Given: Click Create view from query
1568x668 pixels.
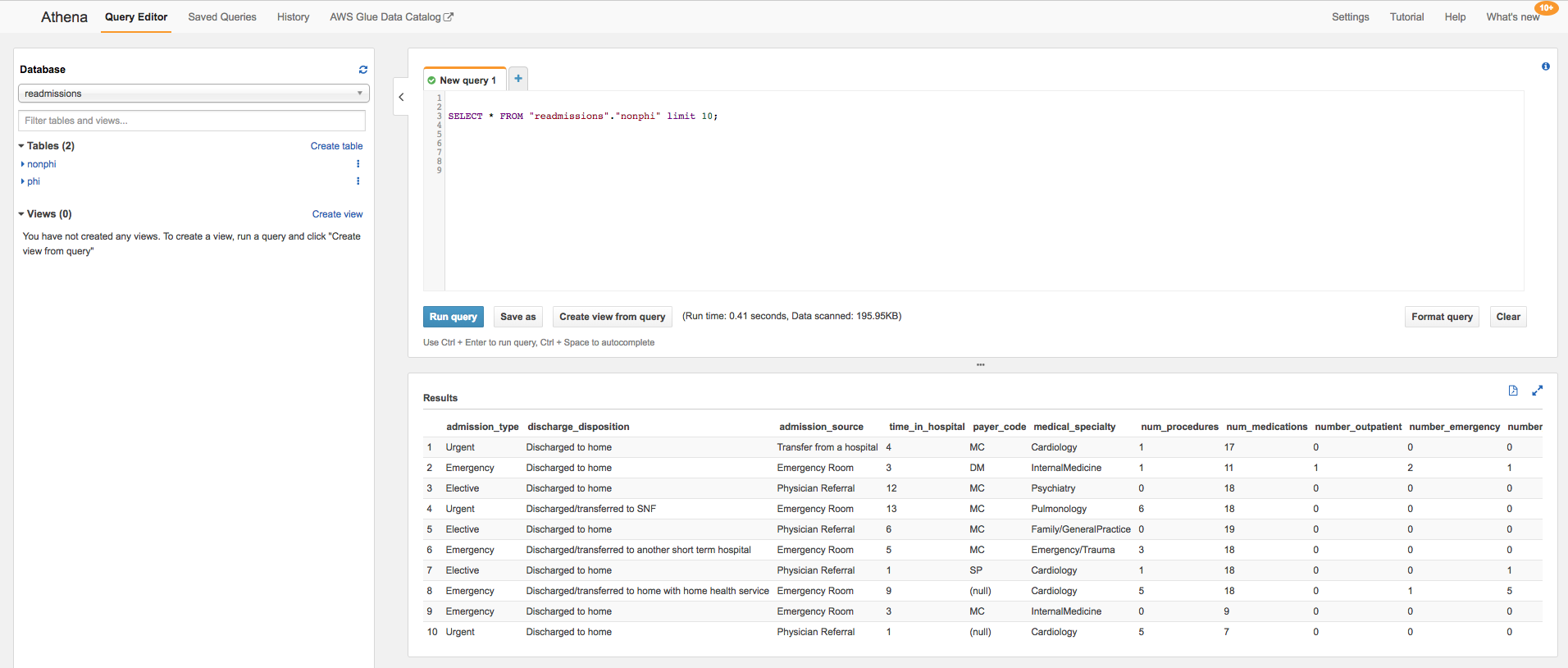Looking at the screenshot, I should pos(612,317).
